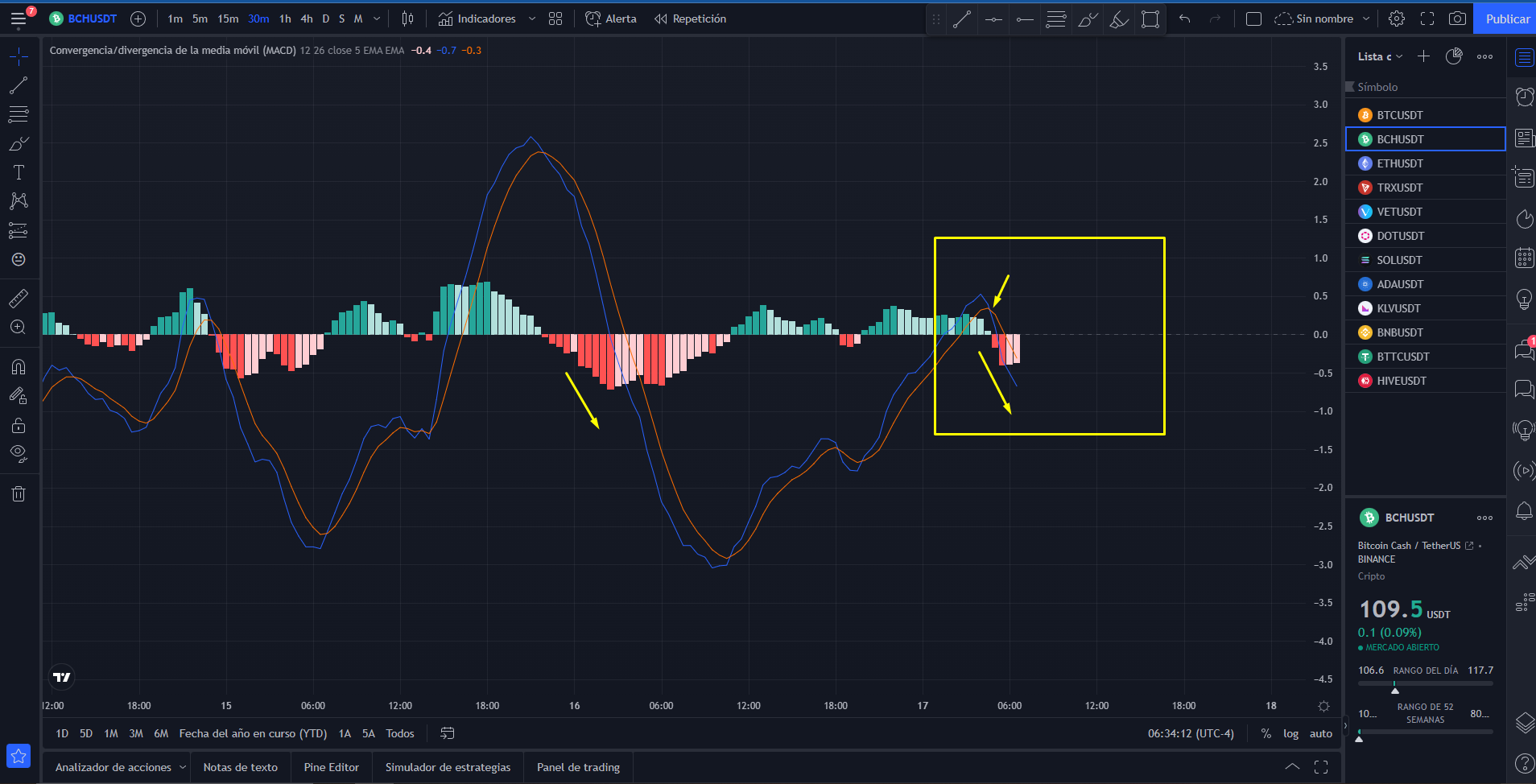The image size is (1536, 784).
Task: Open watchlist advanced view pie icon
Action: pyautogui.click(x=1454, y=56)
